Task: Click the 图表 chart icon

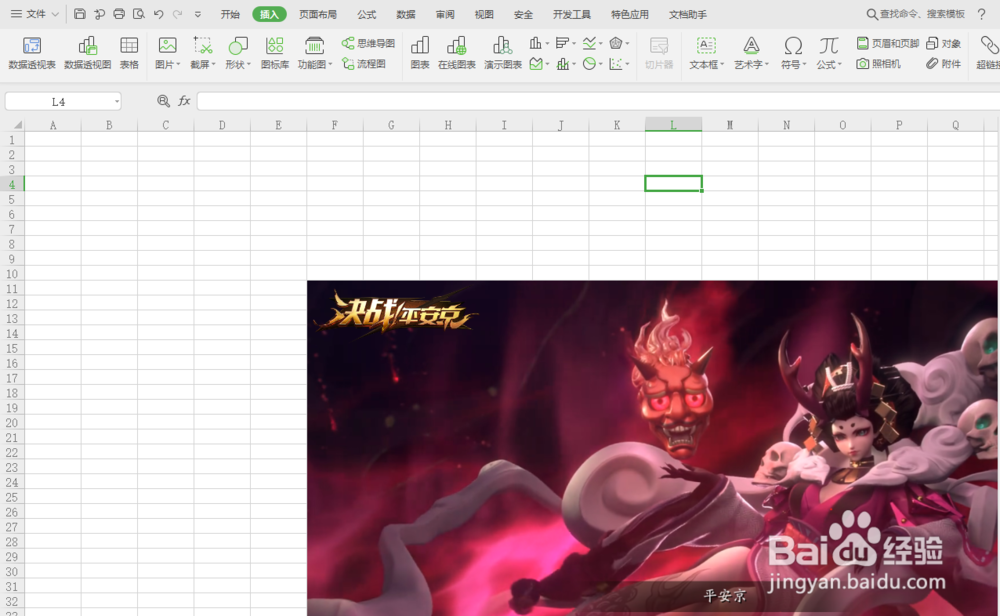Action: point(420,52)
